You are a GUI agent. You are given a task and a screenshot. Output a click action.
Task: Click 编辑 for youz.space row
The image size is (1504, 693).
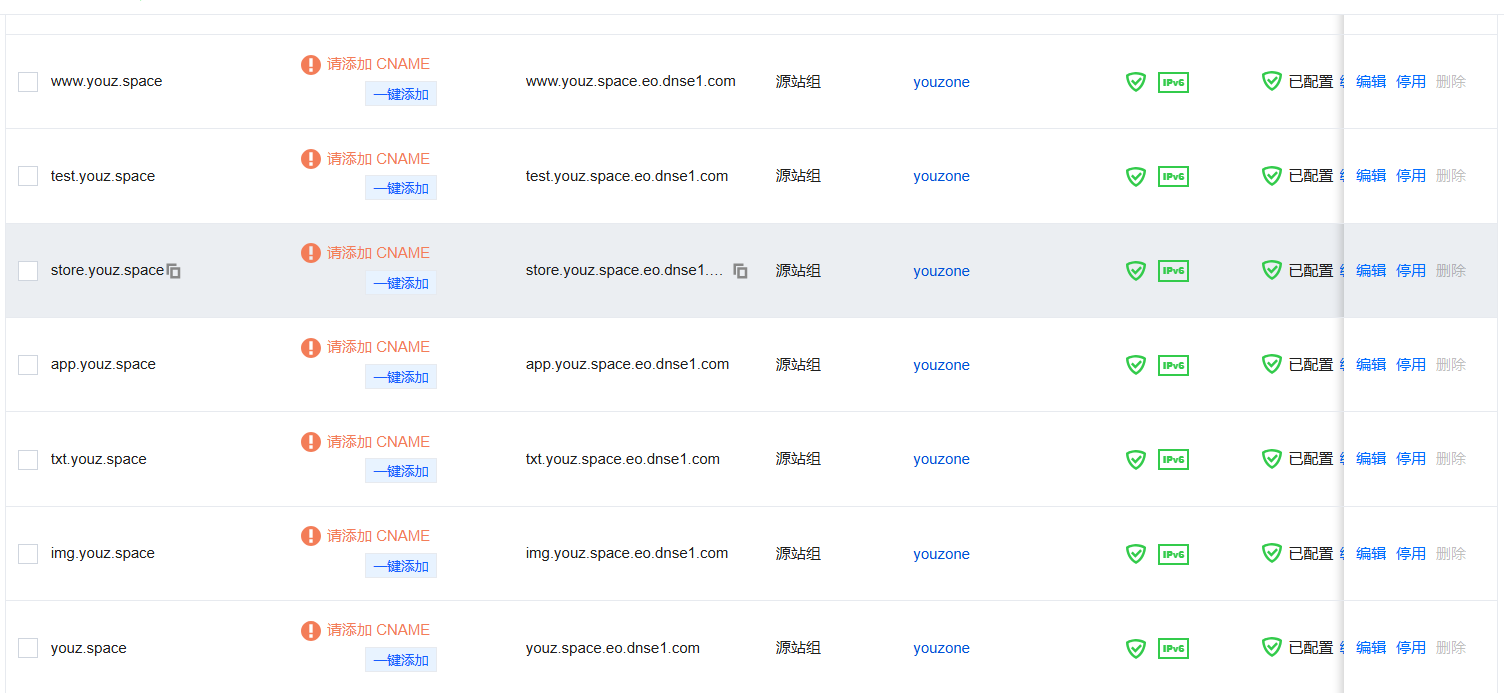pyautogui.click(x=1370, y=648)
